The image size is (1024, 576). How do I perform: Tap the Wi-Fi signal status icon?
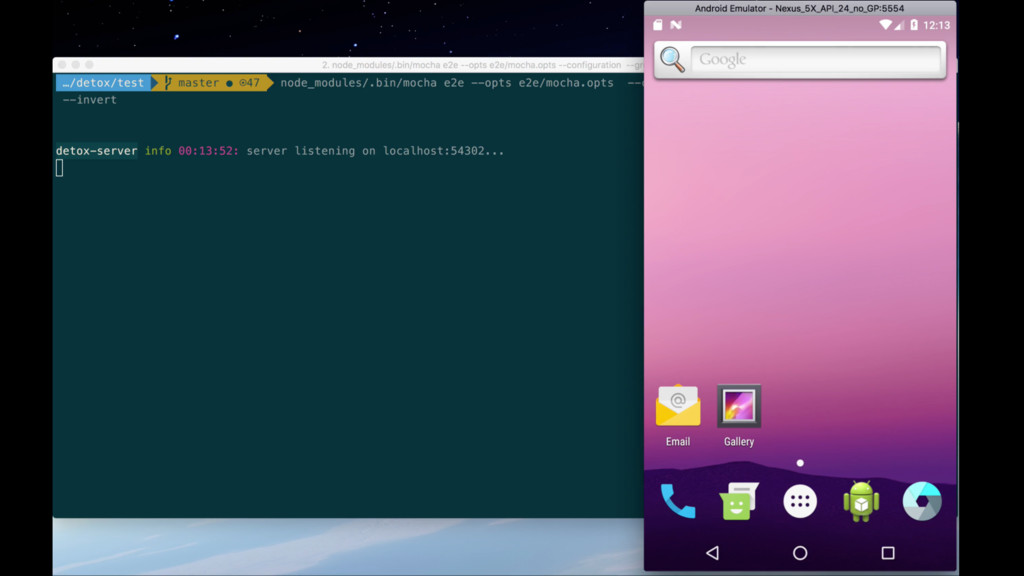click(885, 25)
